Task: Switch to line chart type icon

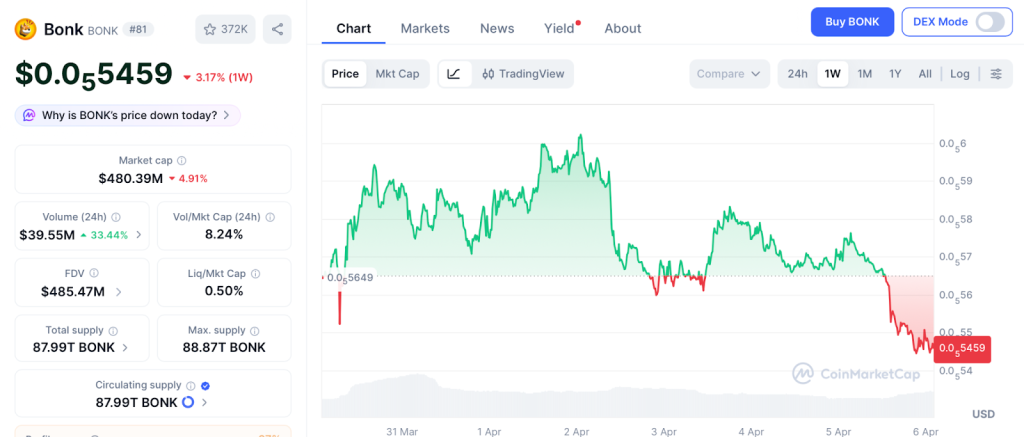Action: 454,74
